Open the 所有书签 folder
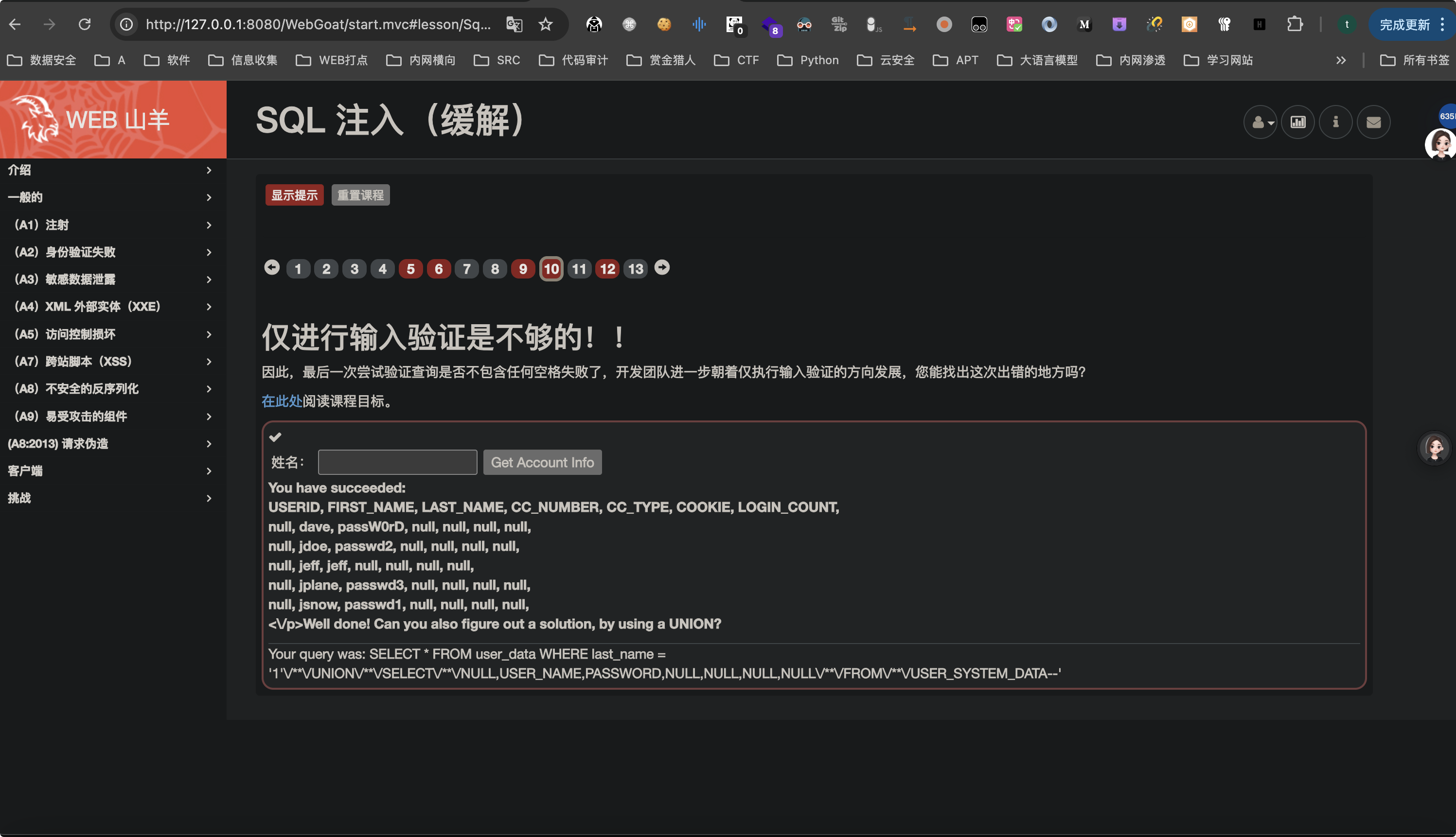The width and height of the screenshot is (1456, 837). (1415, 60)
